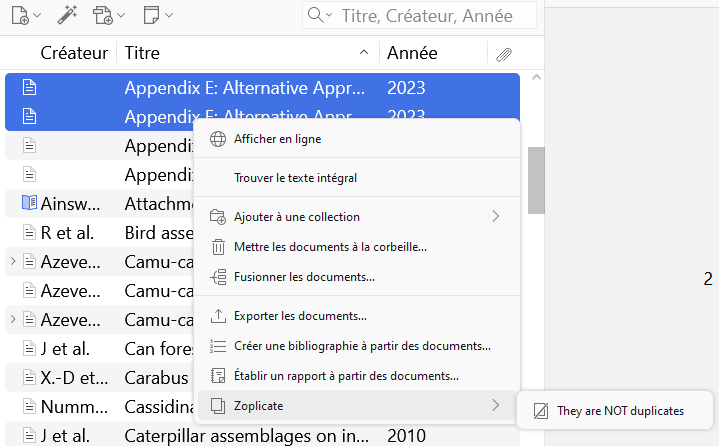Open Ajouter à une collection submenu
The width and height of the screenshot is (719, 446).
[357, 217]
